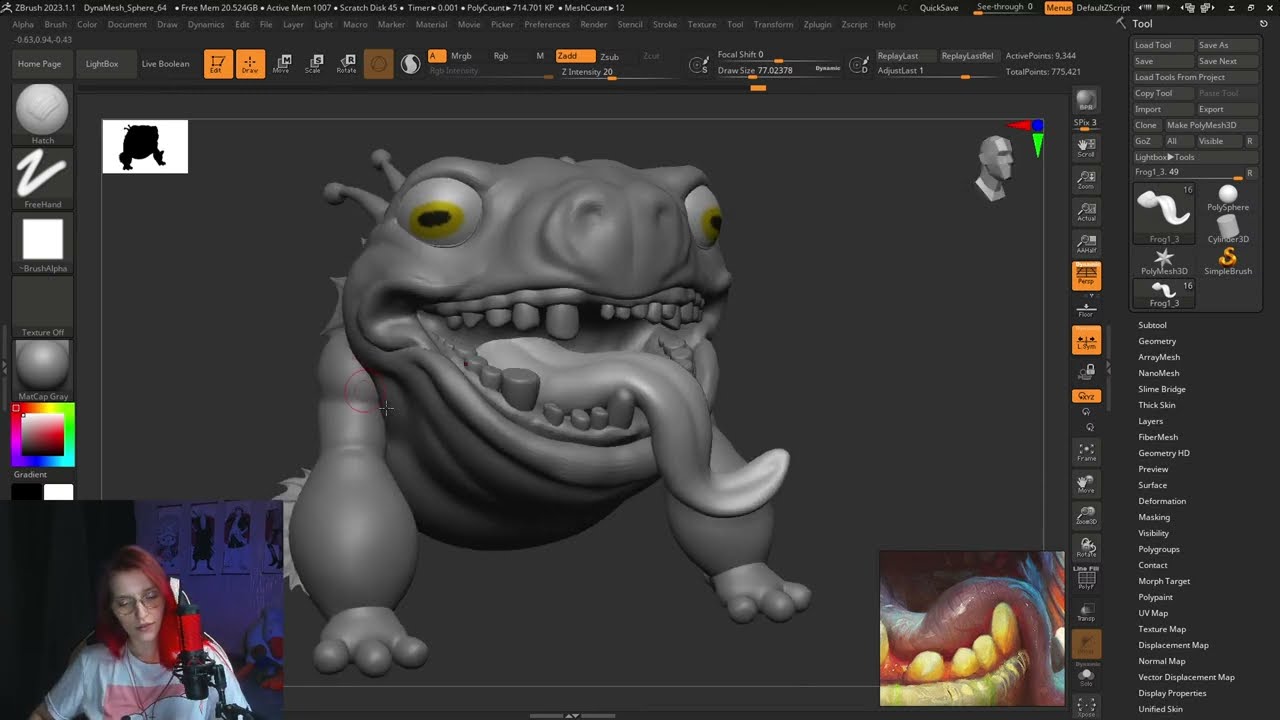Toggle Transp transparency mode

[x=1086, y=612]
